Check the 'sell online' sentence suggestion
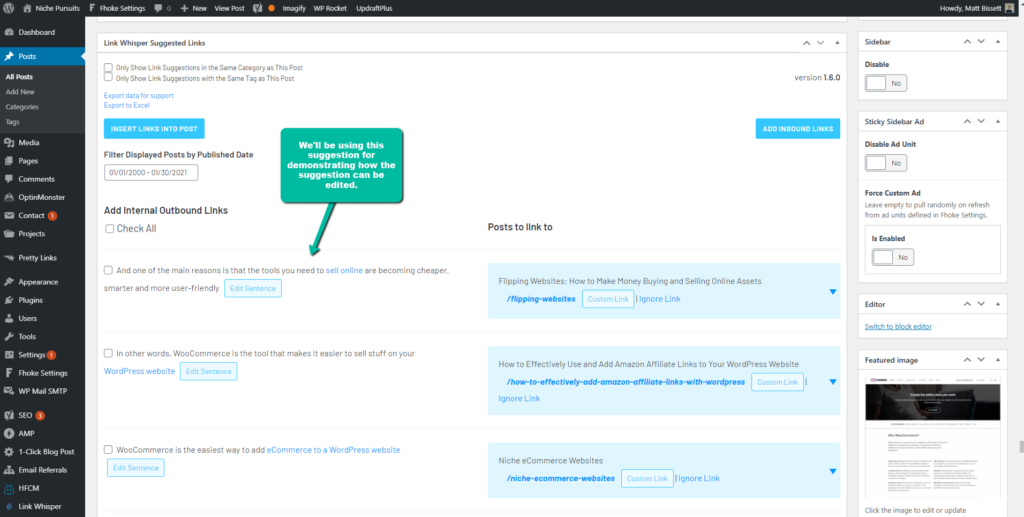The image size is (1024, 517). pyautogui.click(x=108, y=270)
